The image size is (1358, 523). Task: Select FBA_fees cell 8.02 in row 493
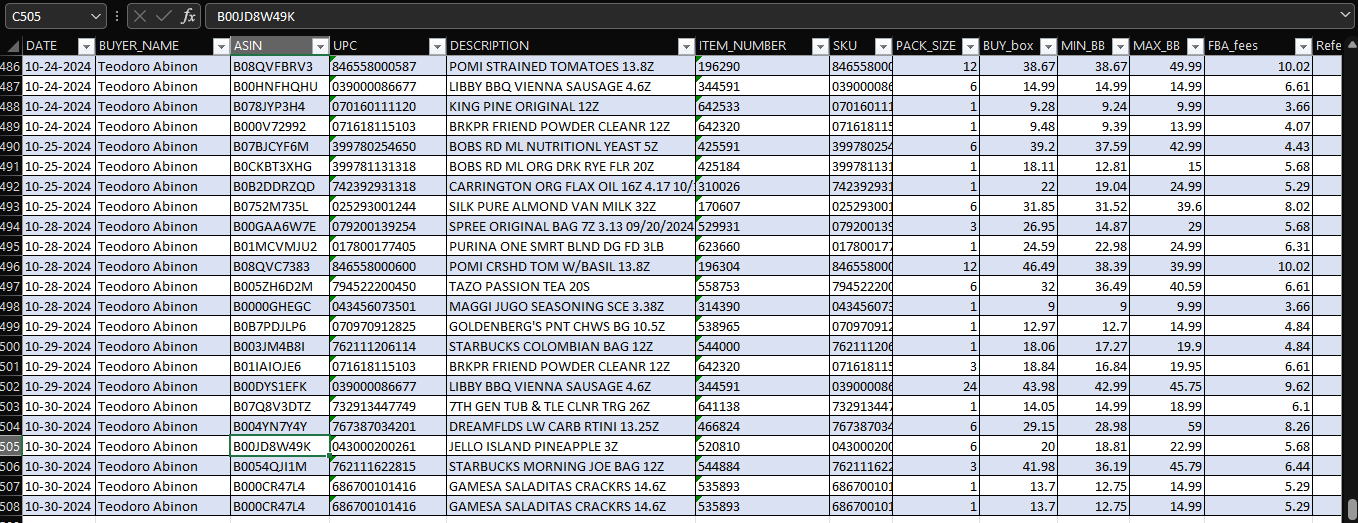1259,206
